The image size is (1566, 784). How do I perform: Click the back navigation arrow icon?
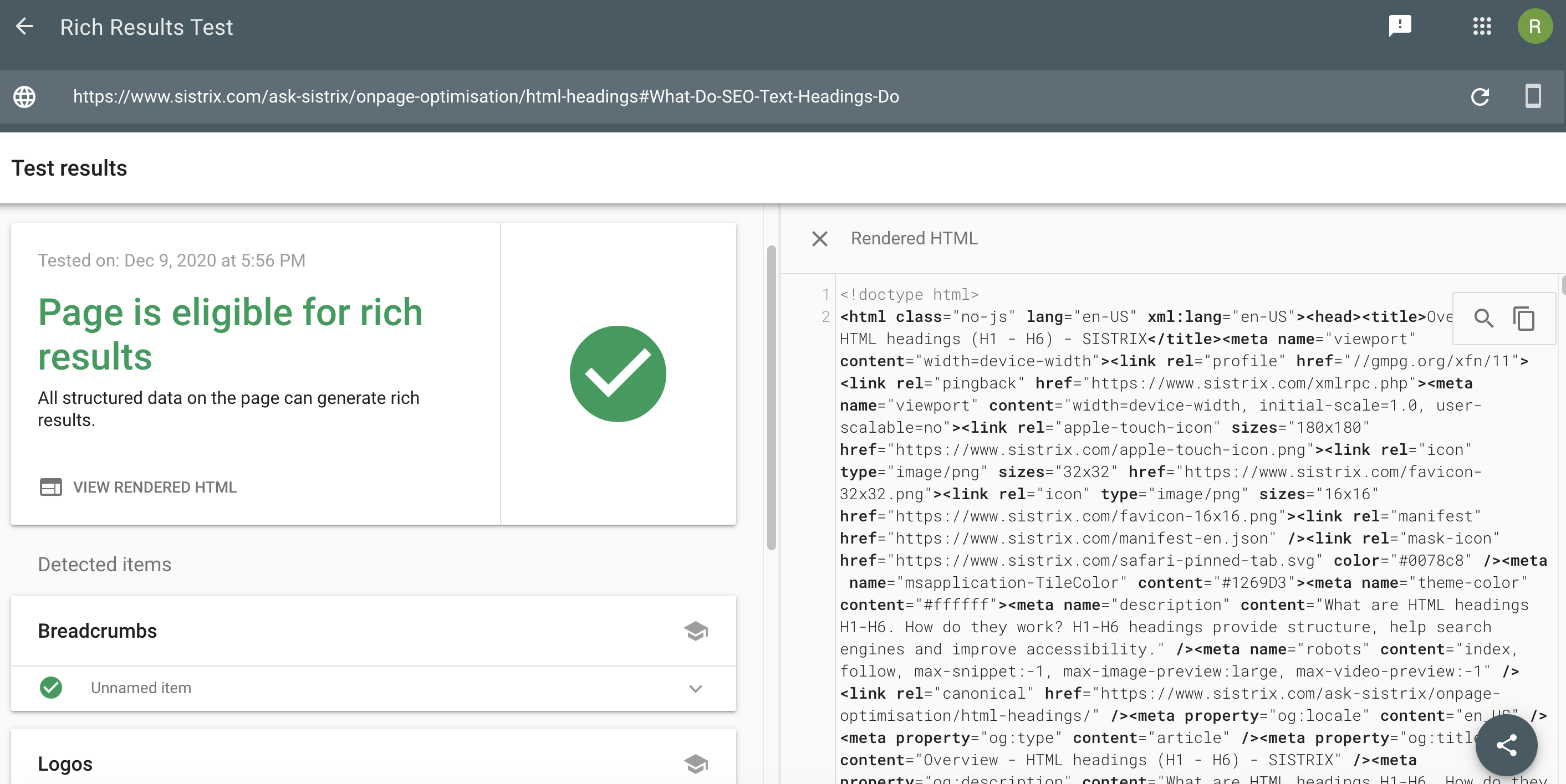click(x=25, y=27)
